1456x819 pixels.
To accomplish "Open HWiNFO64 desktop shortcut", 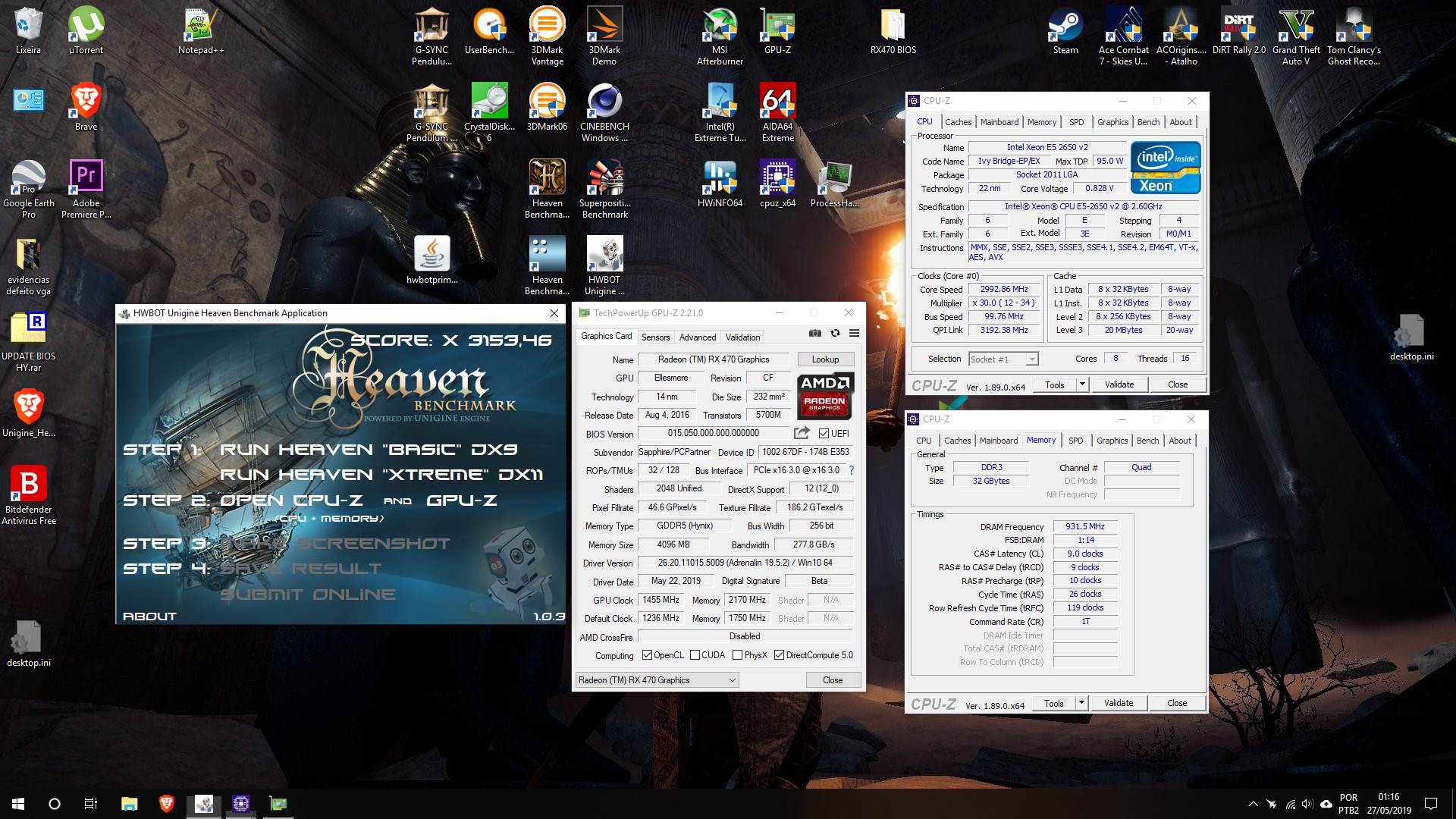I will (x=720, y=184).
